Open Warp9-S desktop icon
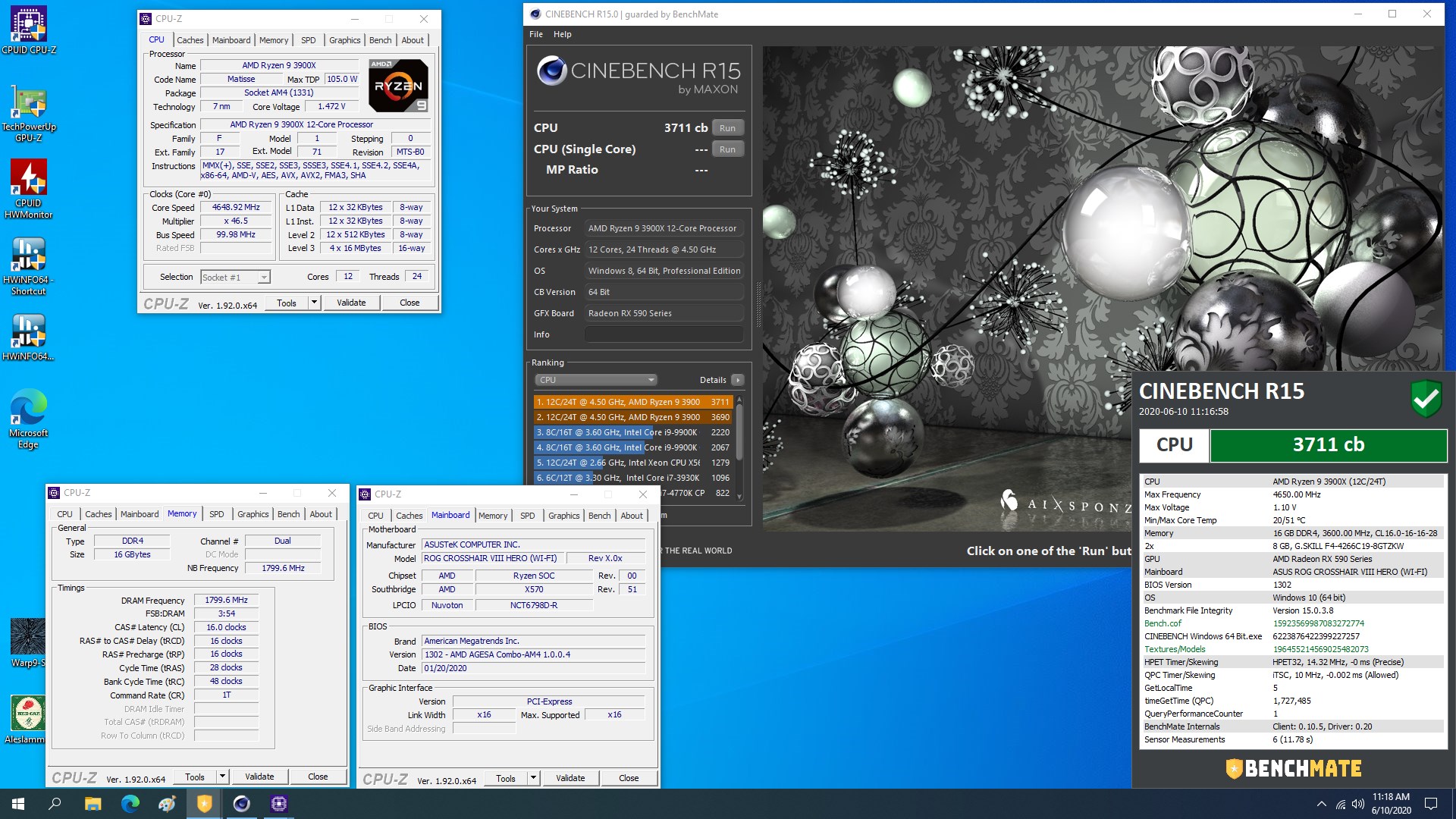The width and height of the screenshot is (1456, 819). 28,643
